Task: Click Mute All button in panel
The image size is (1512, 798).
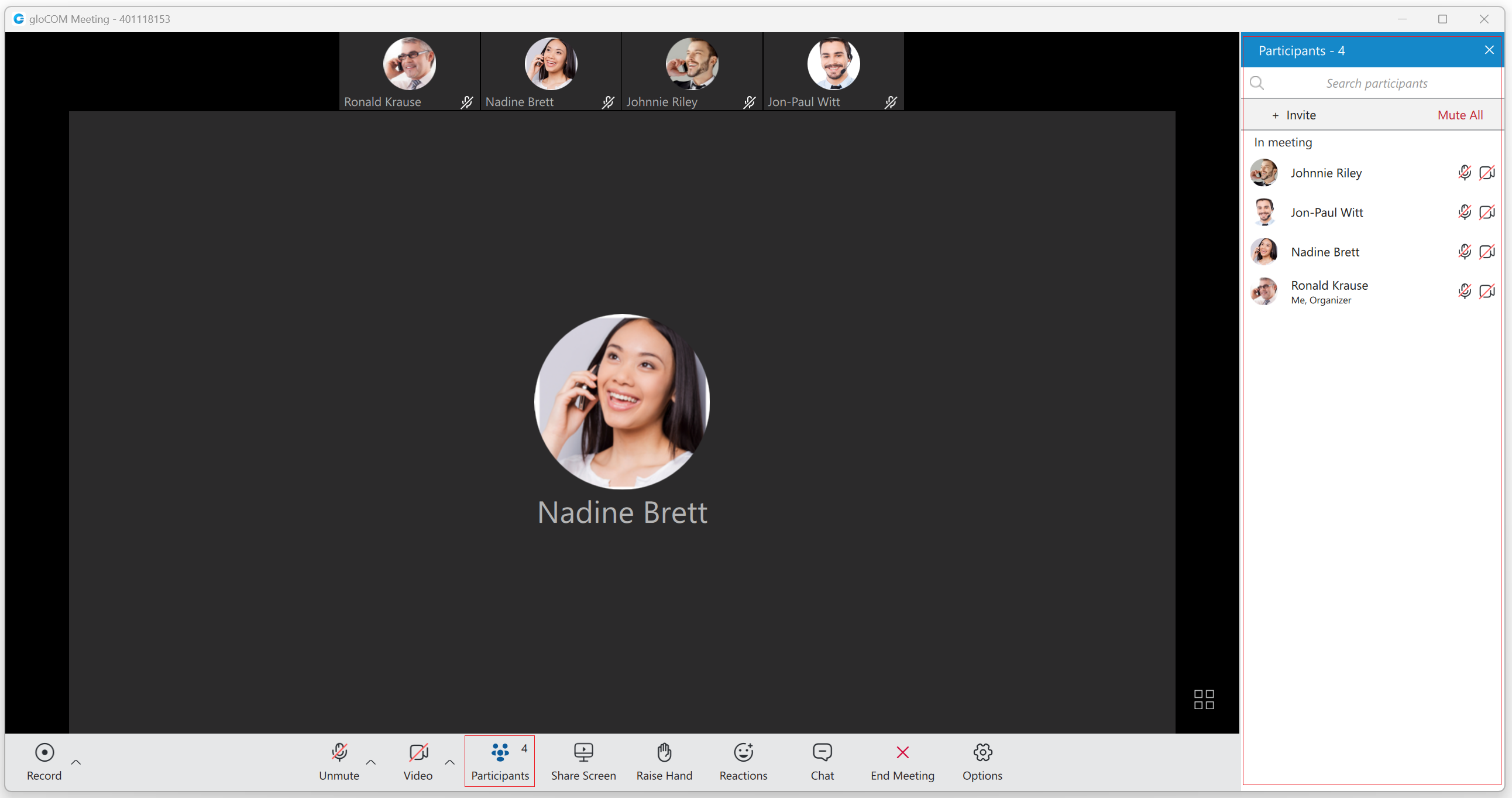Action: pyautogui.click(x=1460, y=115)
